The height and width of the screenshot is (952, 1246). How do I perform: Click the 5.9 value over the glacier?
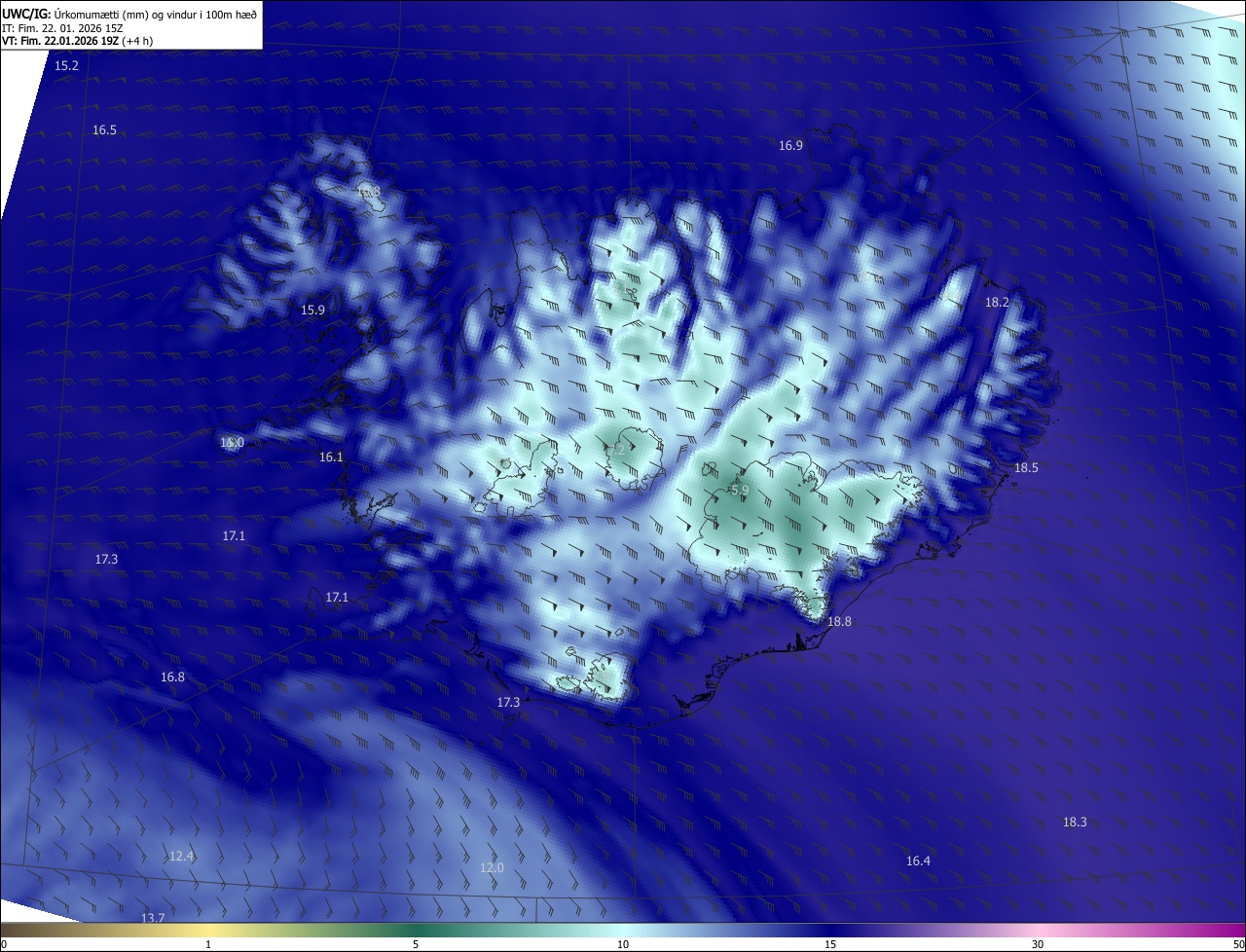(739, 491)
